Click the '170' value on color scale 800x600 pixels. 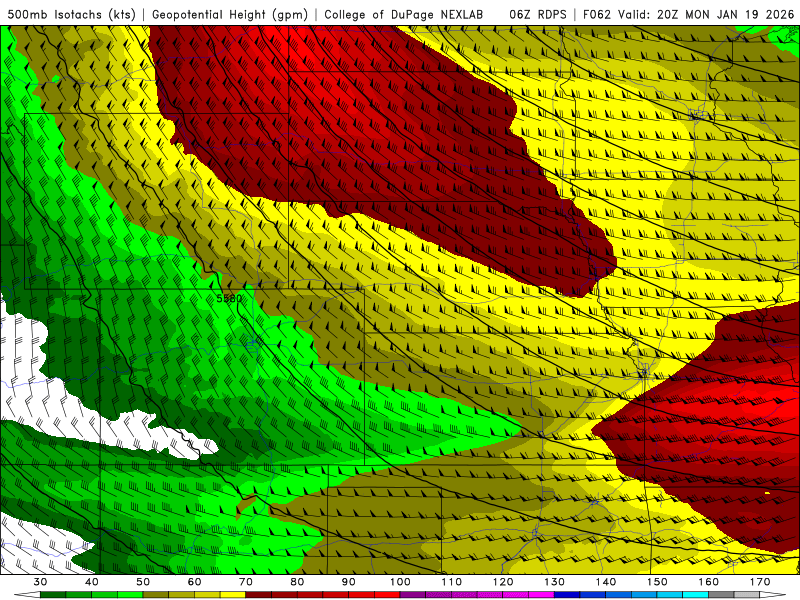click(x=760, y=582)
